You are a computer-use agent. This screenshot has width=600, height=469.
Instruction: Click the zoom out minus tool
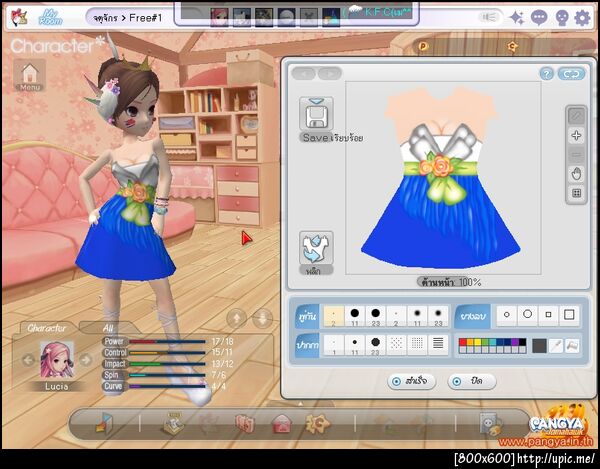[x=576, y=155]
